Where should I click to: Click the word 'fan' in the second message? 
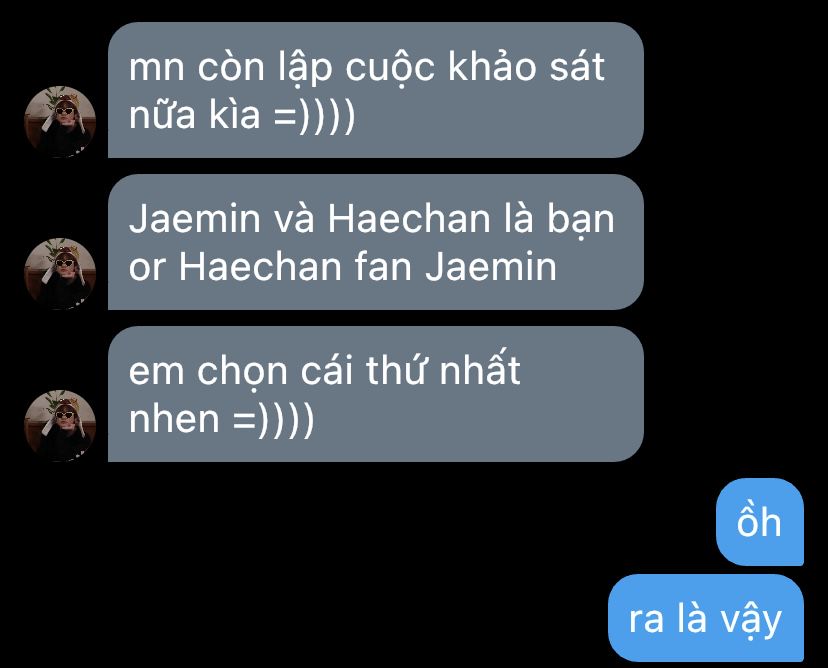383,266
